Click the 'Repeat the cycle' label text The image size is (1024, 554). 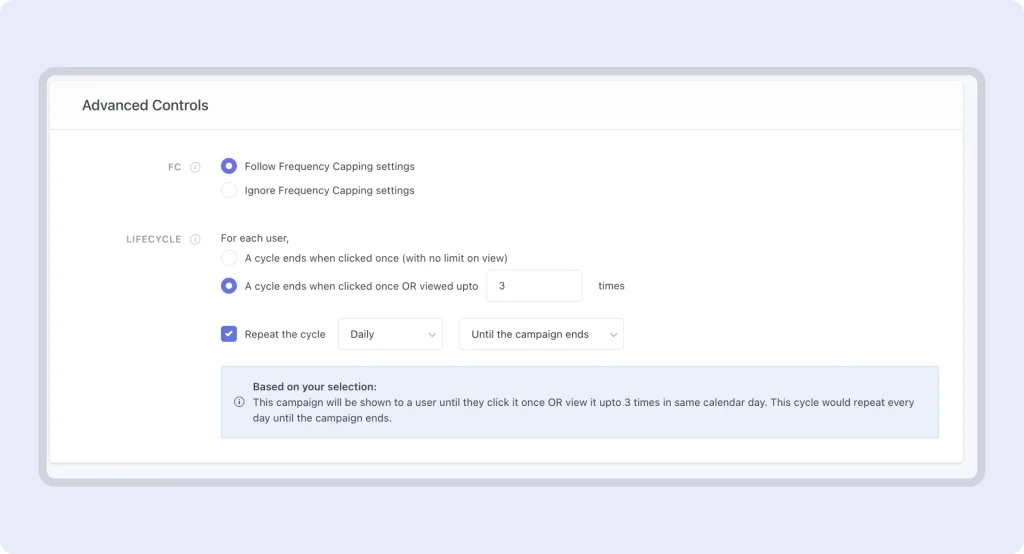click(x=285, y=335)
